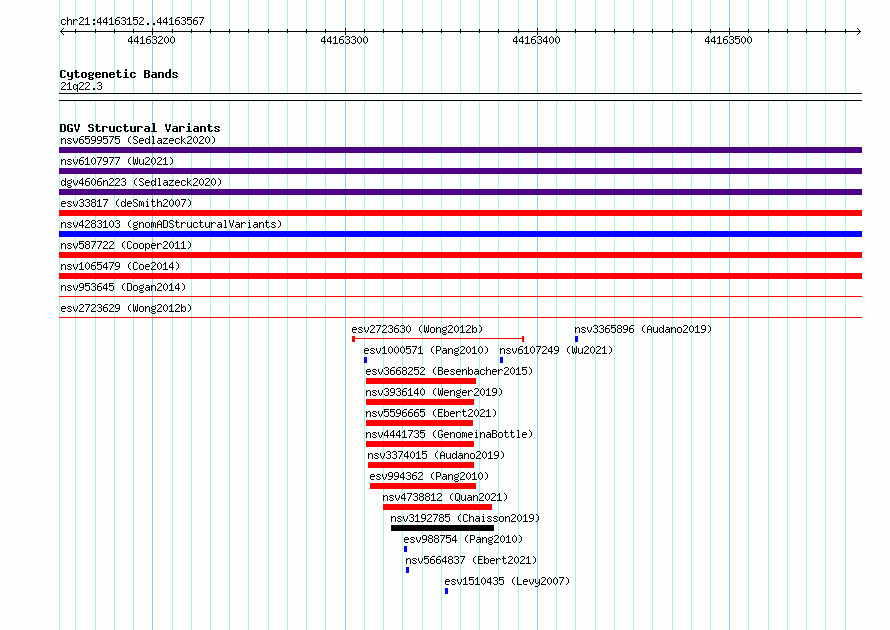Open nsv6107249 (Wu2021) label

556,350
